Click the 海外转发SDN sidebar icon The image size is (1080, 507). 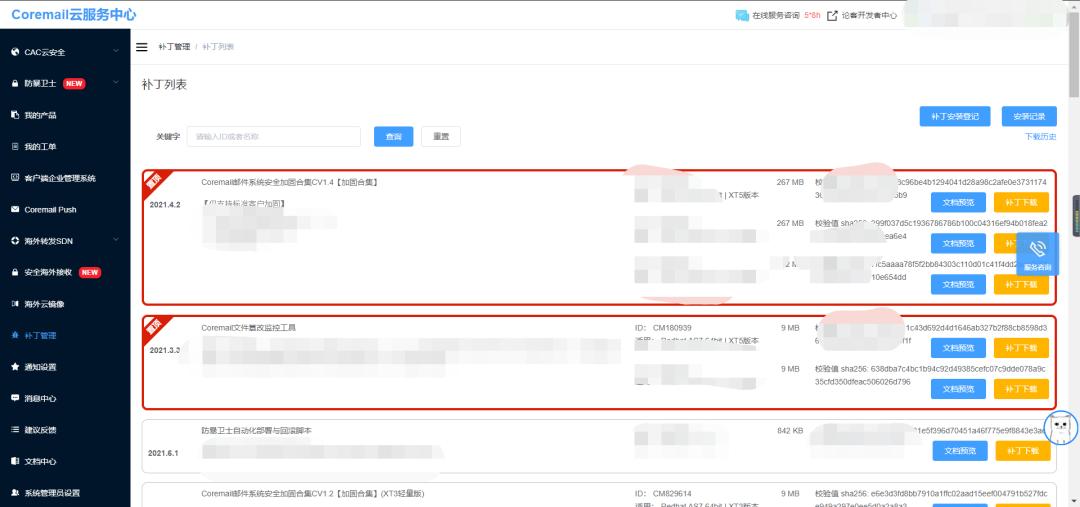[15, 241]
